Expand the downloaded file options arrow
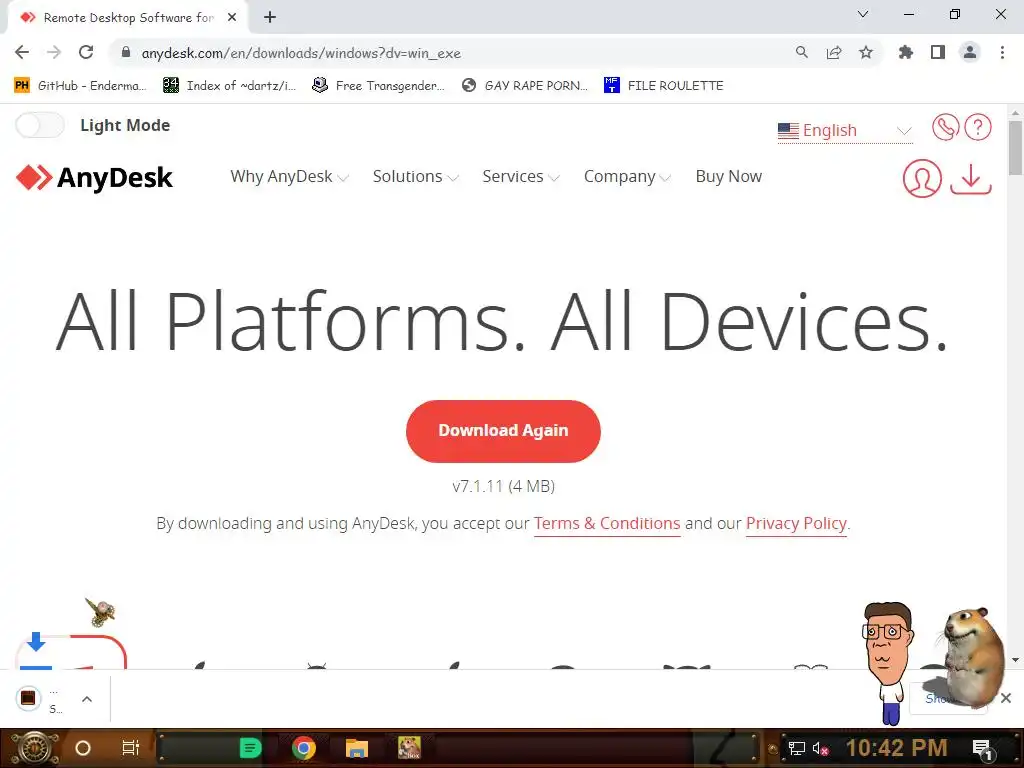This screenshot has height=768, width=1024. point(87,699)
